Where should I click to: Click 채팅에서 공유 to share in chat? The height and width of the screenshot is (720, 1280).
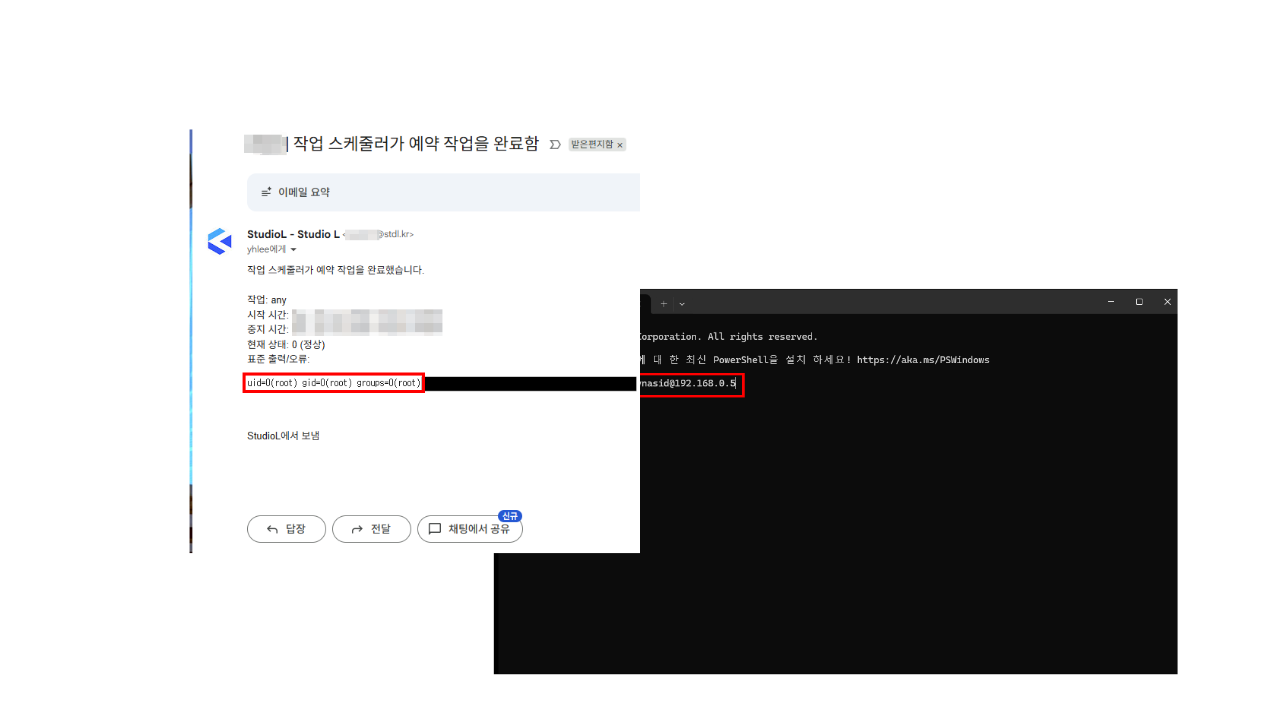click(x=470, y=528)
